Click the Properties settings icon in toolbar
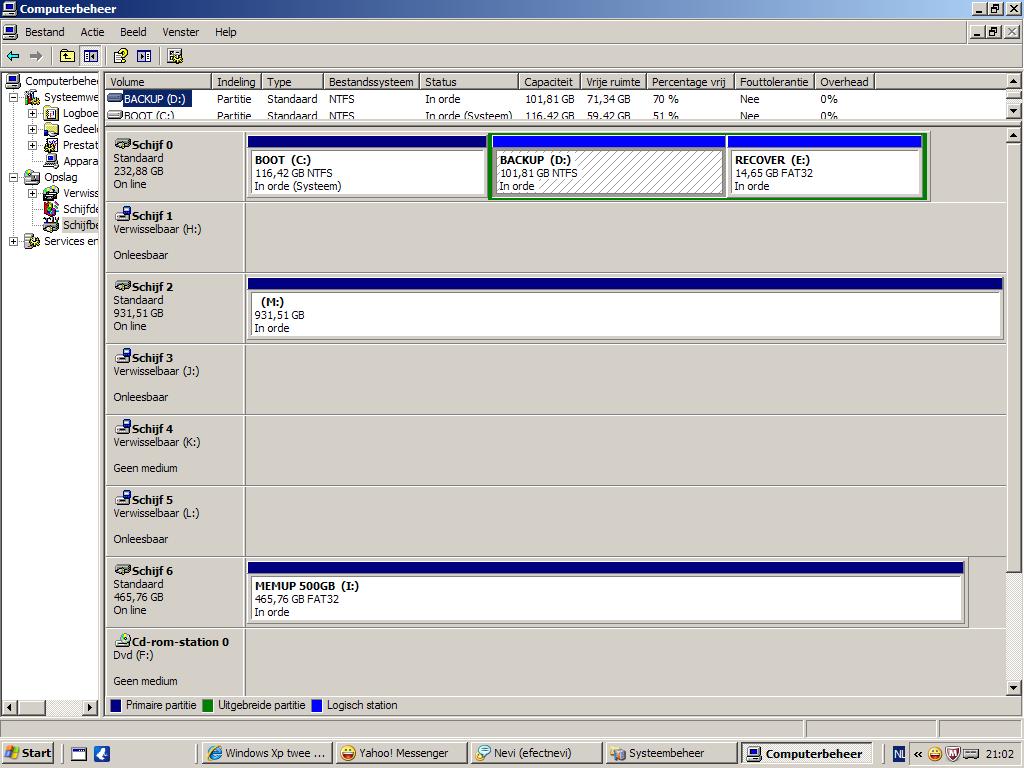Viewport: 1024px width, 768px height. click(x=175, y=56)
